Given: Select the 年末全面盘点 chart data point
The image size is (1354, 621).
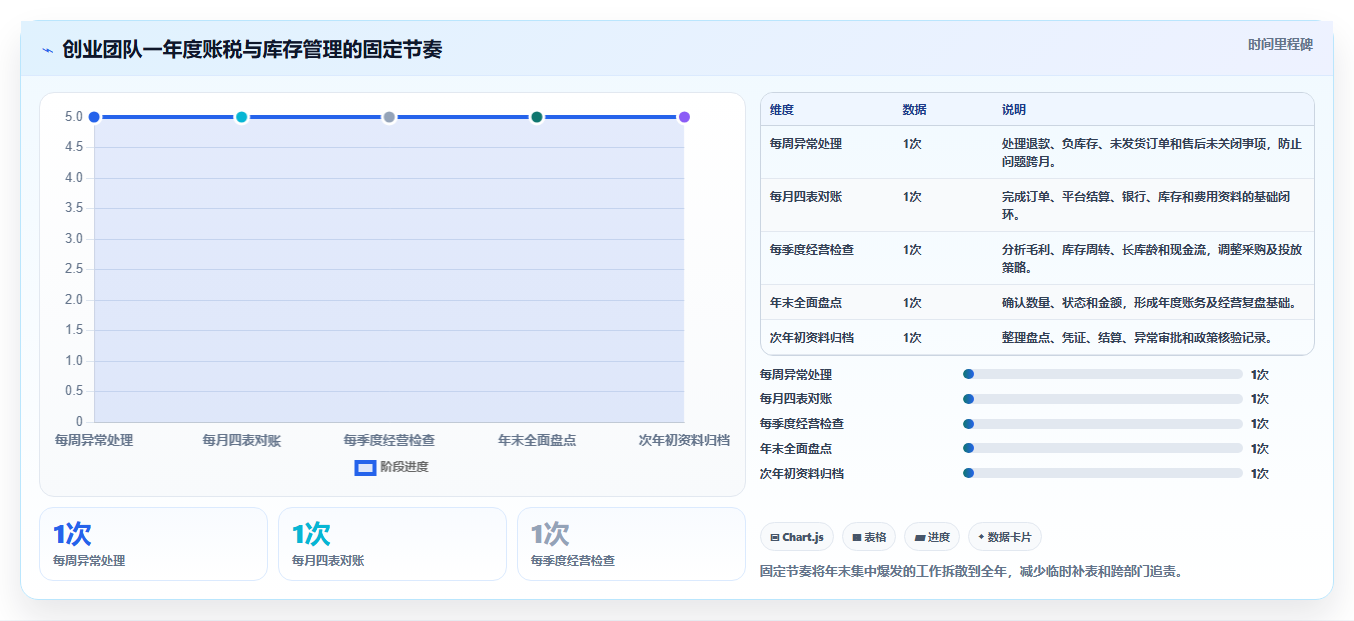Looking at the screenshot, I should [x=537, y=117].
